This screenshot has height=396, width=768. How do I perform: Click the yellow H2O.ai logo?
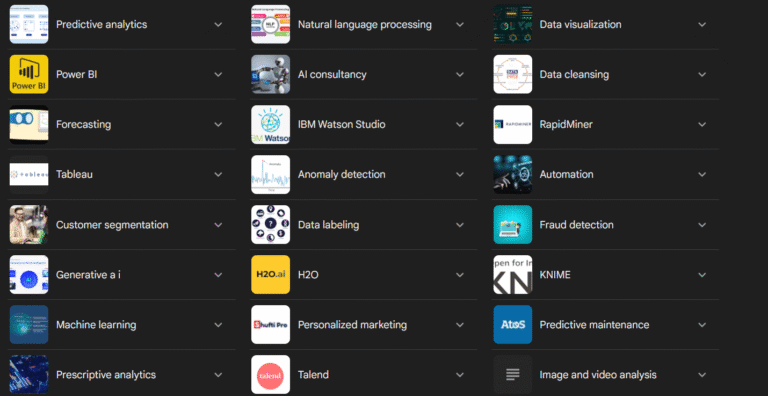pos(270,274)
